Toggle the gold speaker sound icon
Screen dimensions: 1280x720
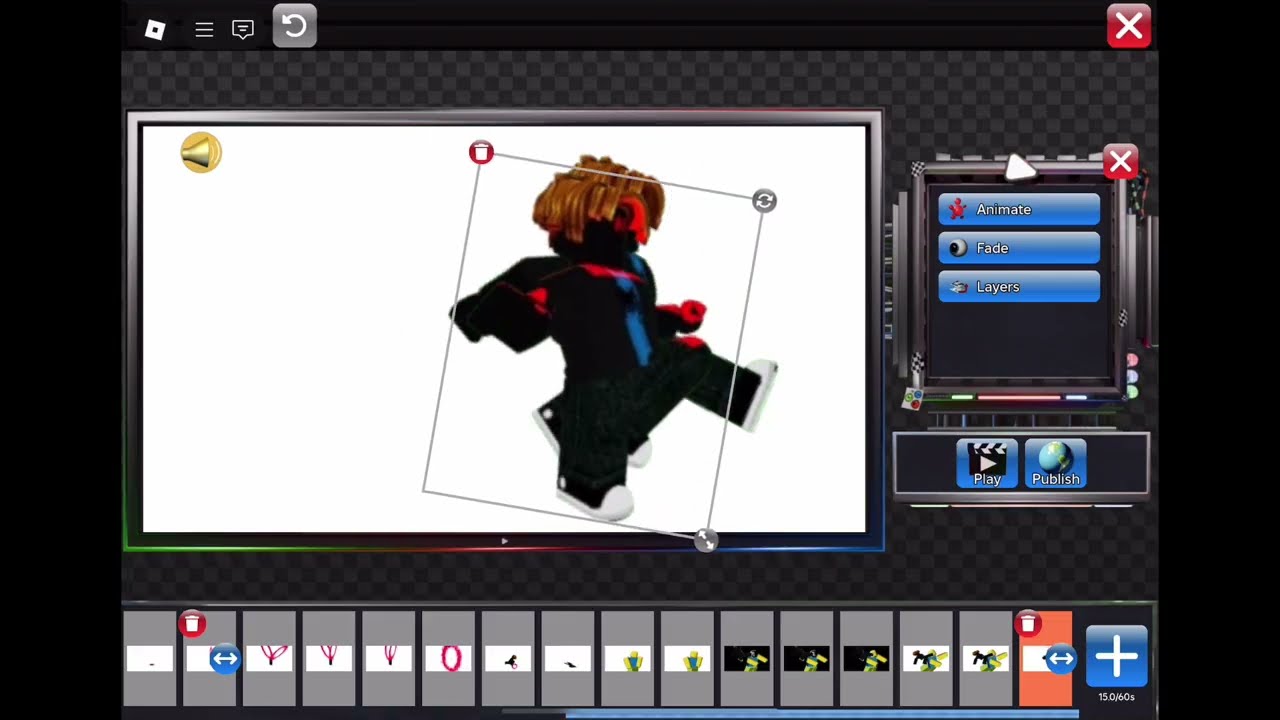coord(201,153)
